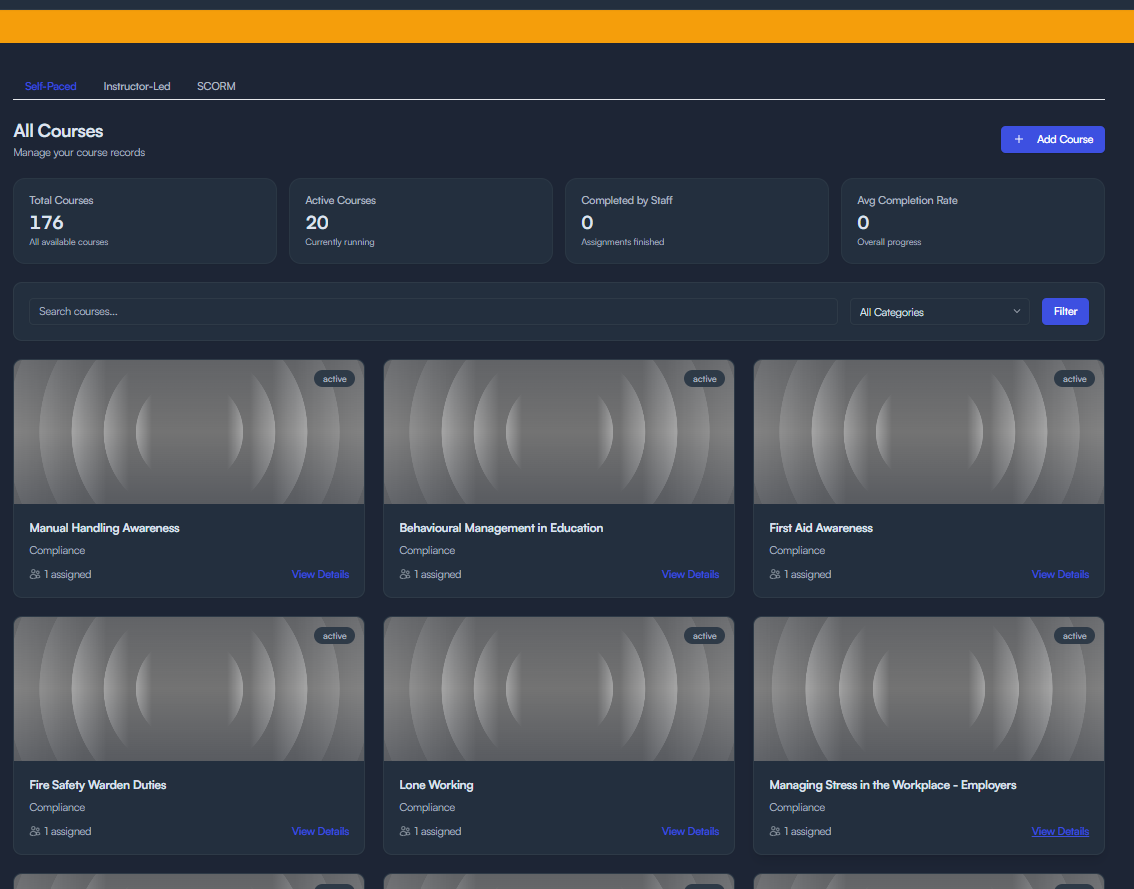Click the Compliance label under First Aid Awareness
Screen dimensions: 1134x889
797,550
